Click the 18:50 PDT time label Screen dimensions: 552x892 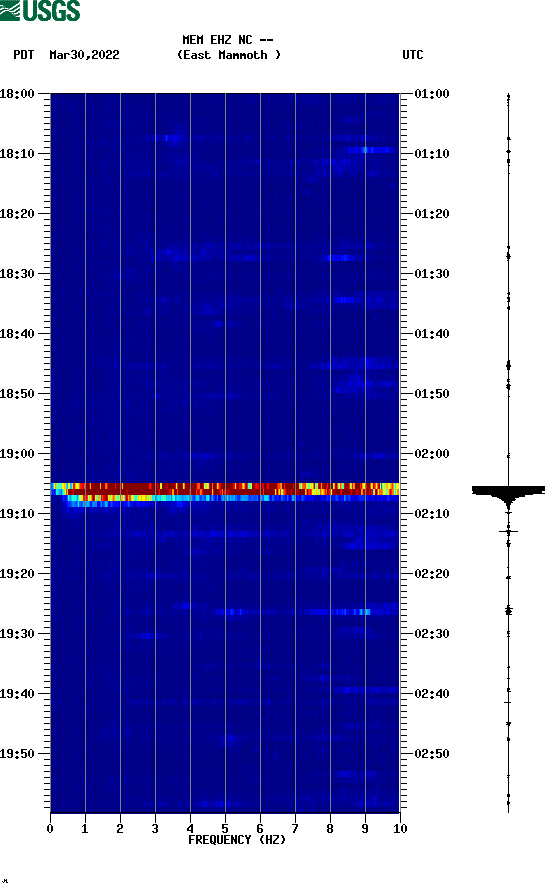(x=17, y=394)
